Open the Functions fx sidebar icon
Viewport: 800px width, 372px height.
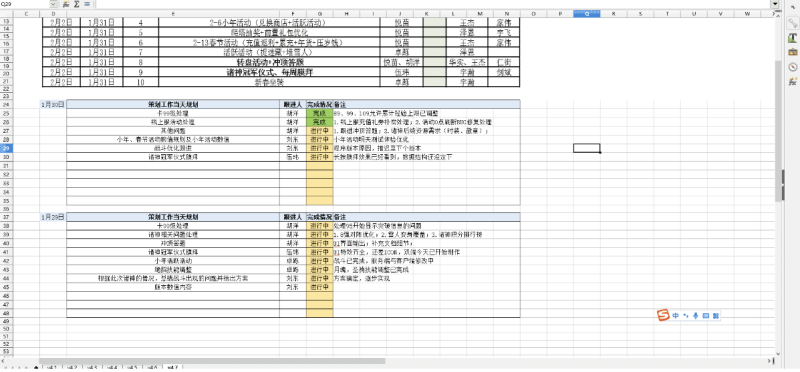click(792, 81)
